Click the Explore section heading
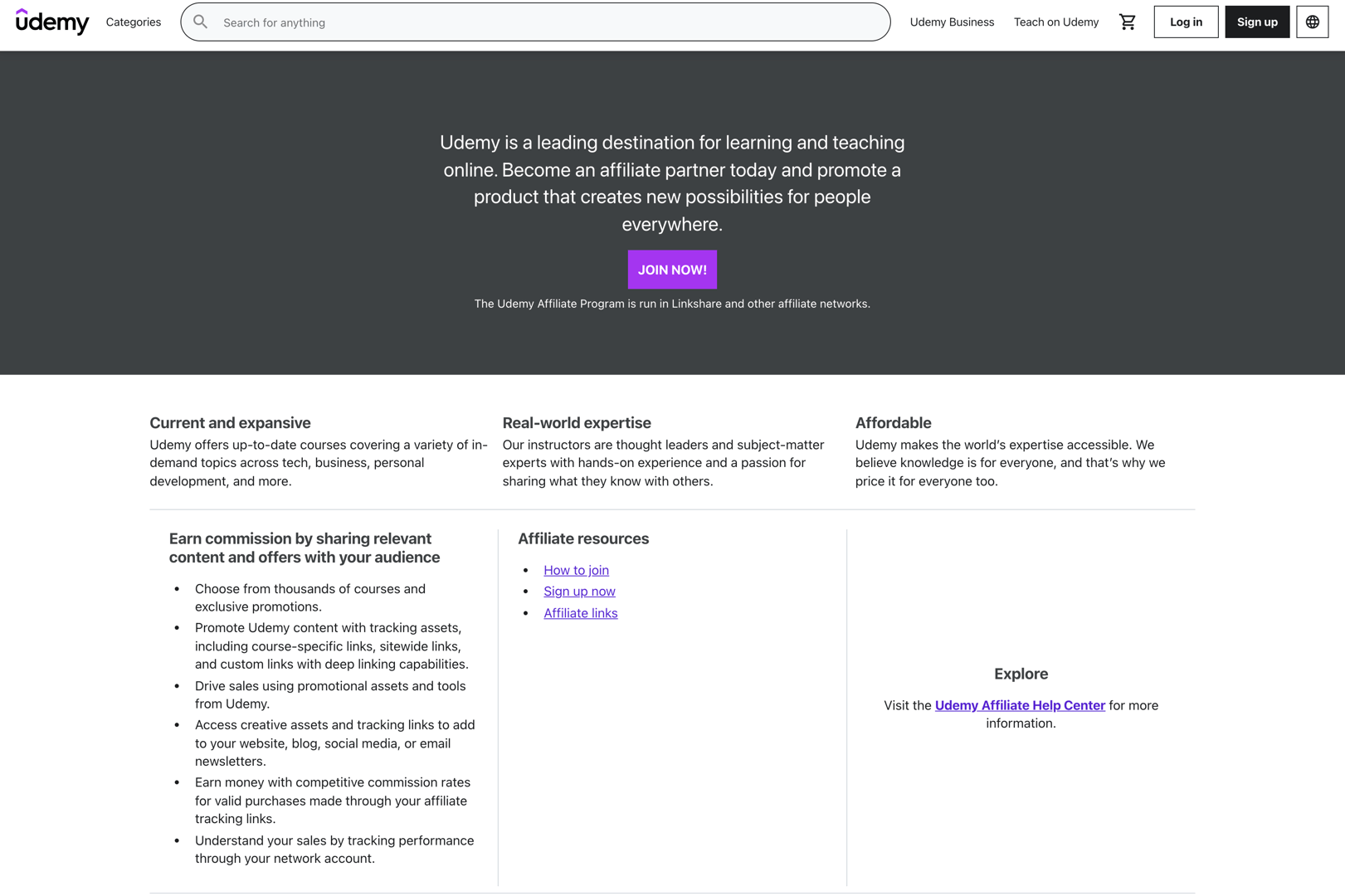 (1021, 673)
